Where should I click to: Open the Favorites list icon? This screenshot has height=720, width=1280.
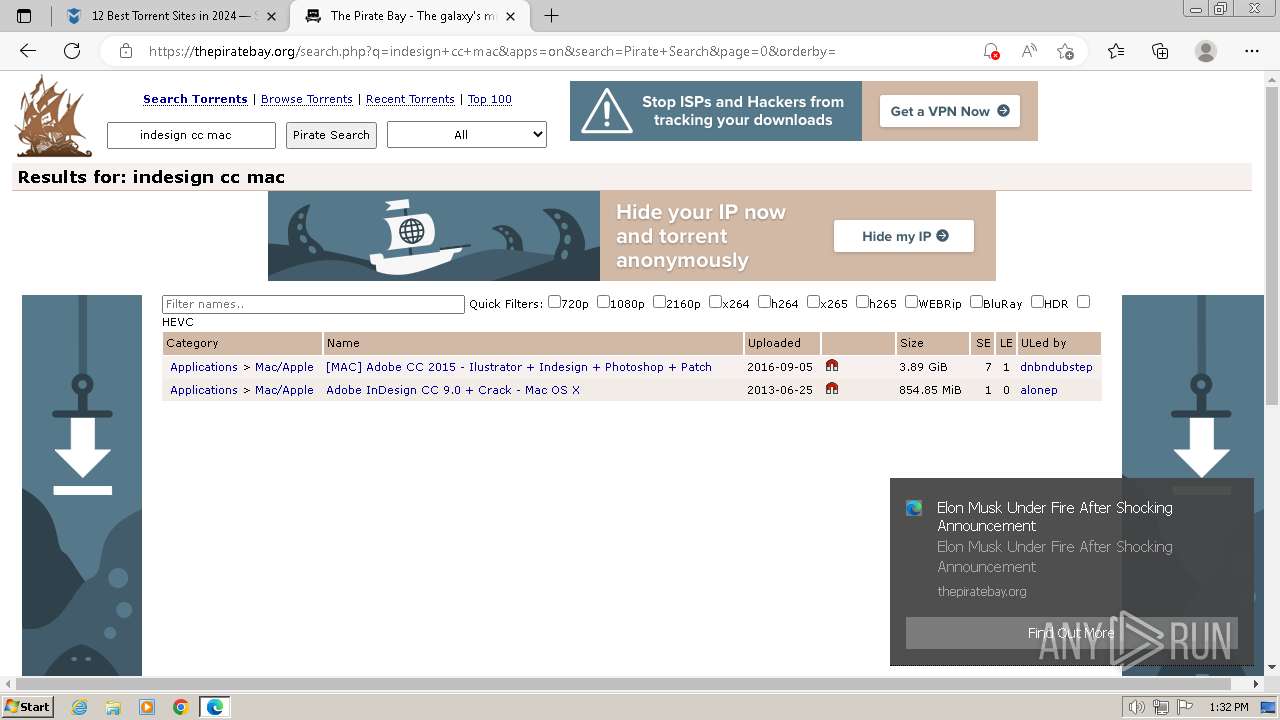pos(1116,51)
